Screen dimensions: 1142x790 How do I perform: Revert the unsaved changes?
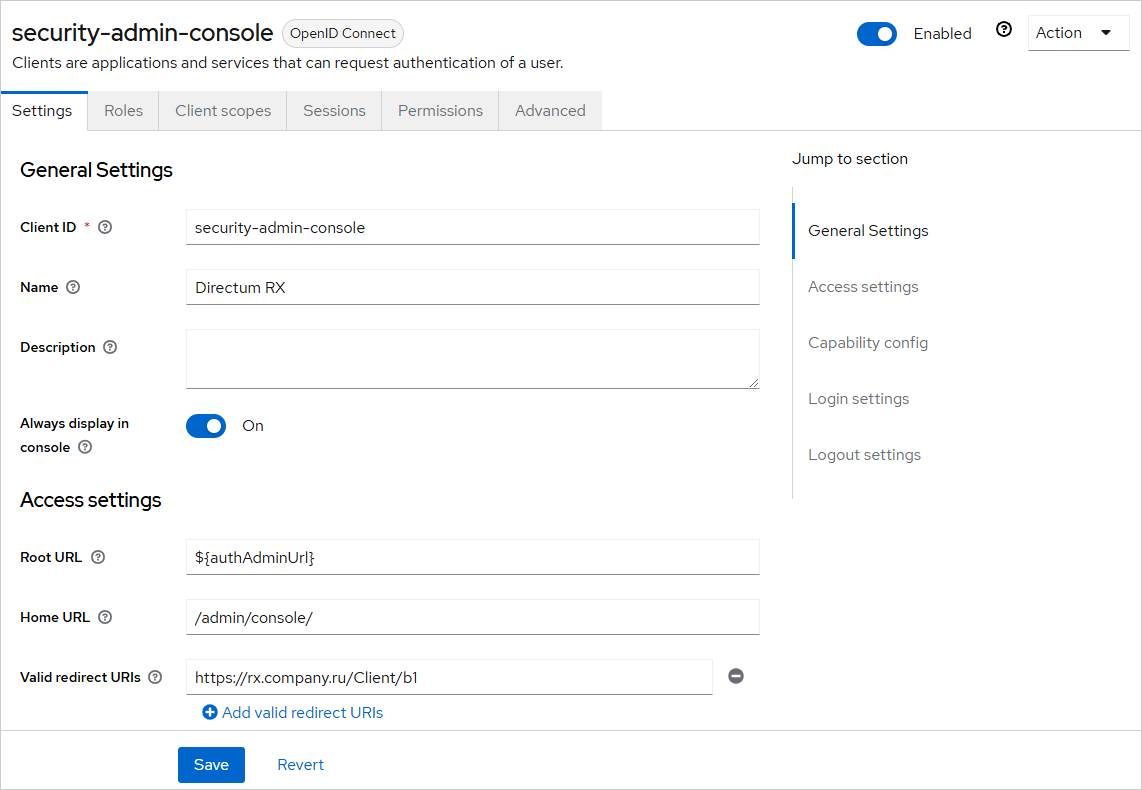[300, 765]
